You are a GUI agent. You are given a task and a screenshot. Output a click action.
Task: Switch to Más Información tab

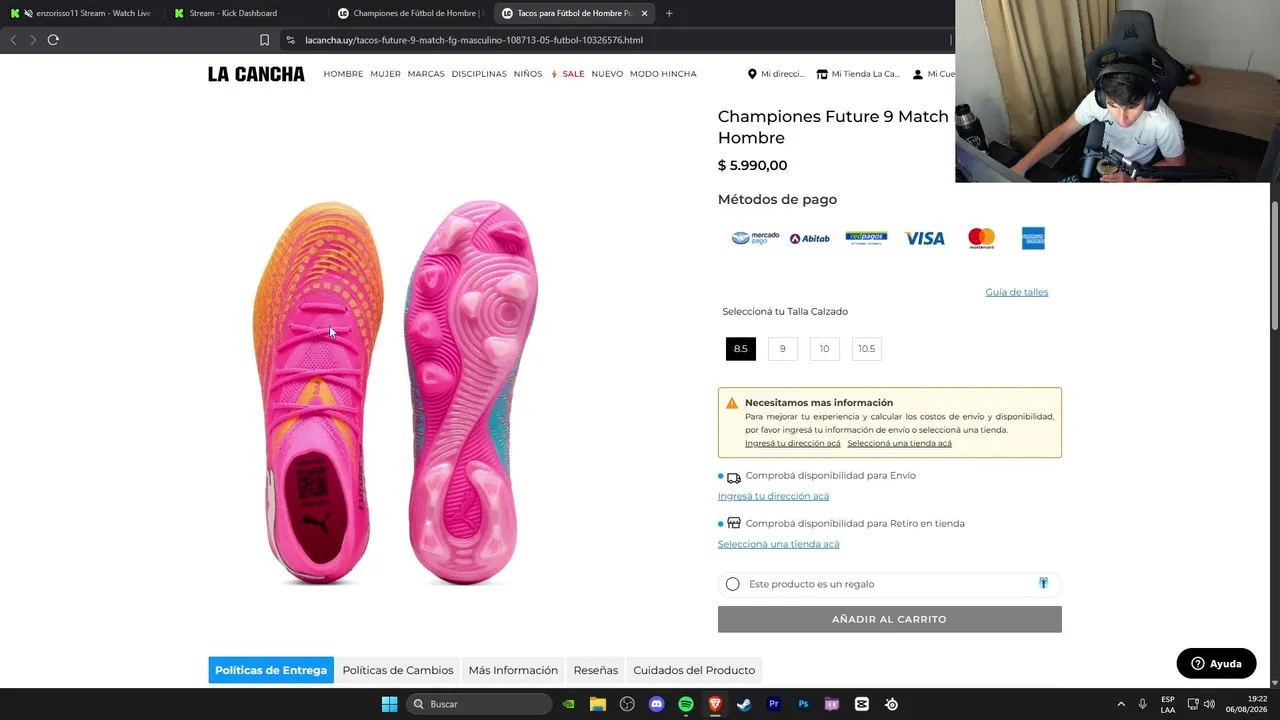point(513,670)
